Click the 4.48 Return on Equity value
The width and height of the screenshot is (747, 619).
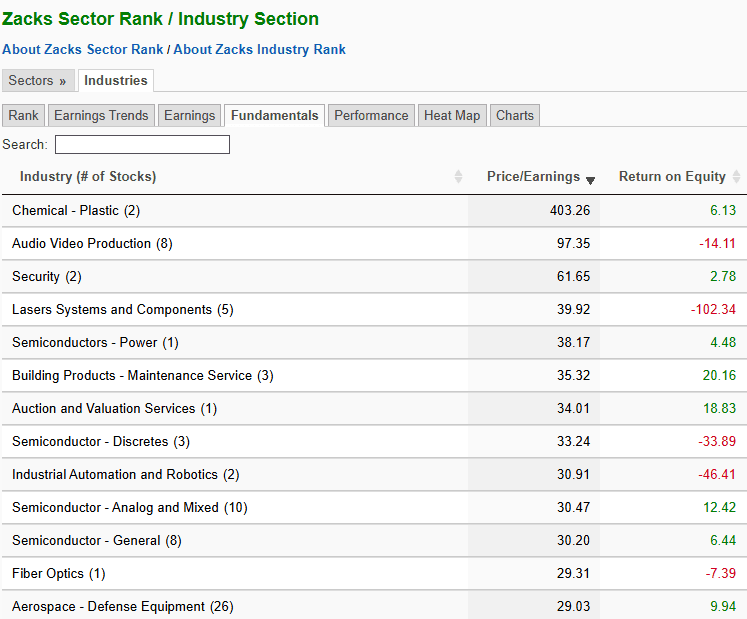723,342
